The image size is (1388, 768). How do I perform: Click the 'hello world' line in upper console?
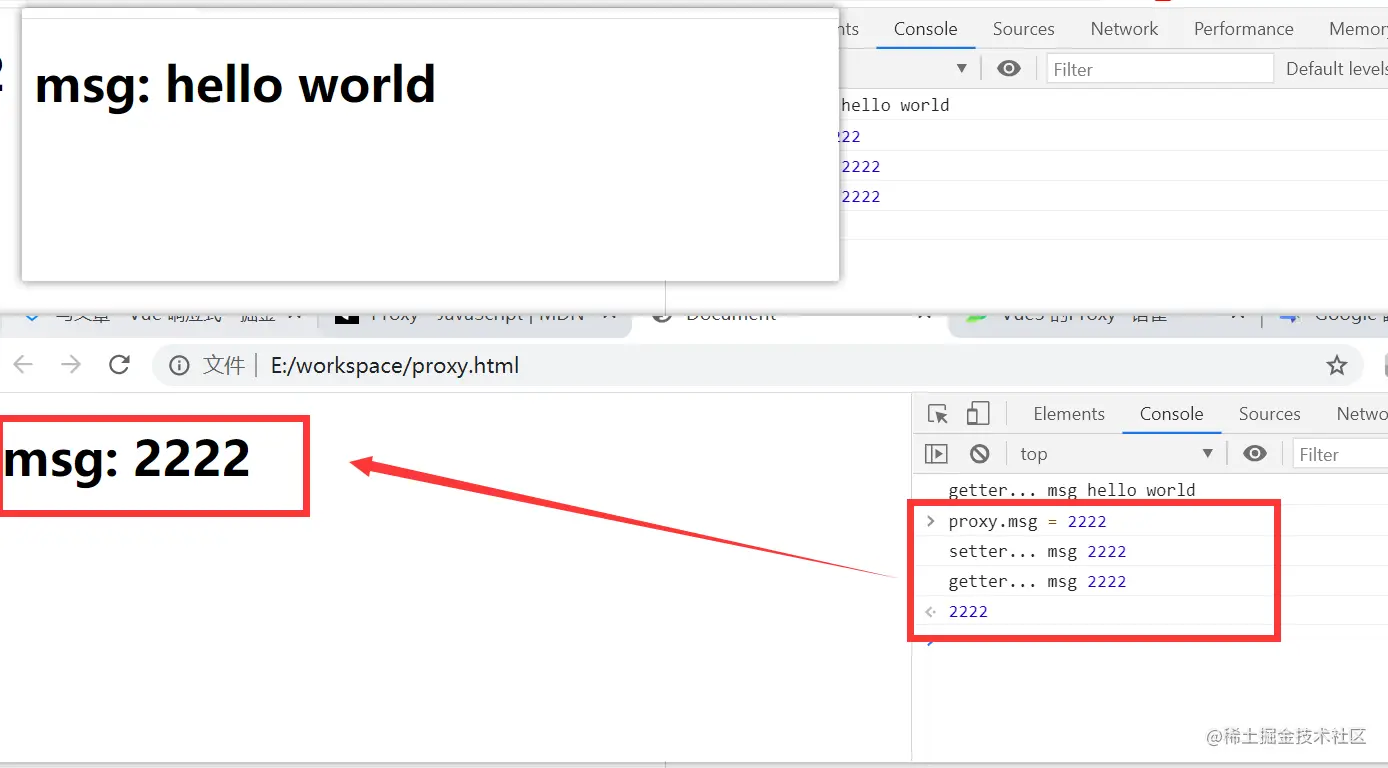click(895, 105)
